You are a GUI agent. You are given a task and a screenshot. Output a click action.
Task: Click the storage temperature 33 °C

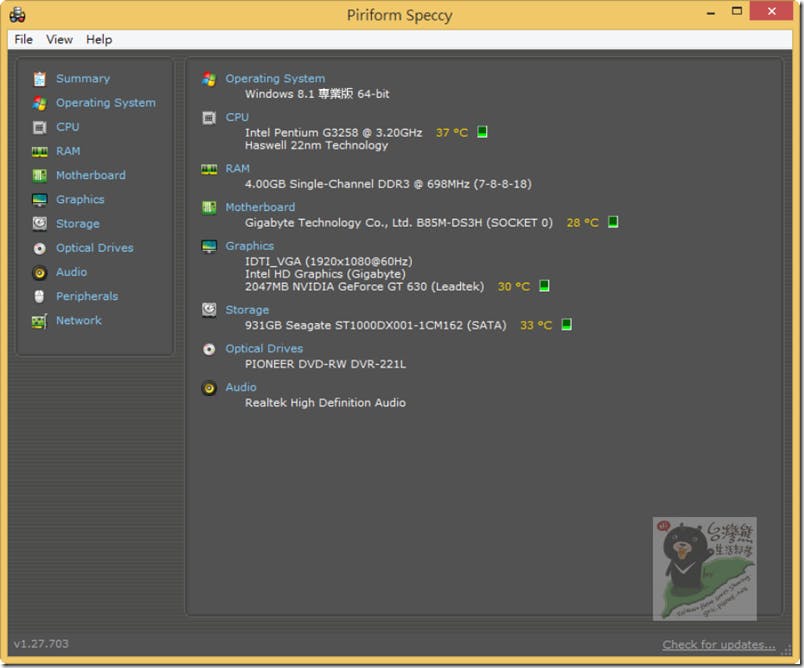coord(536,326)
